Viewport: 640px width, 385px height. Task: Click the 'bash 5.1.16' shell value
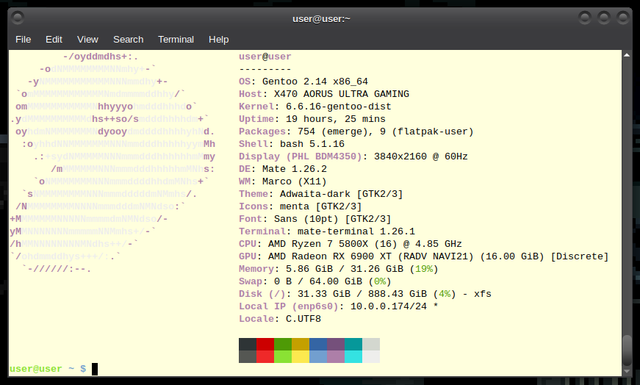312,144
